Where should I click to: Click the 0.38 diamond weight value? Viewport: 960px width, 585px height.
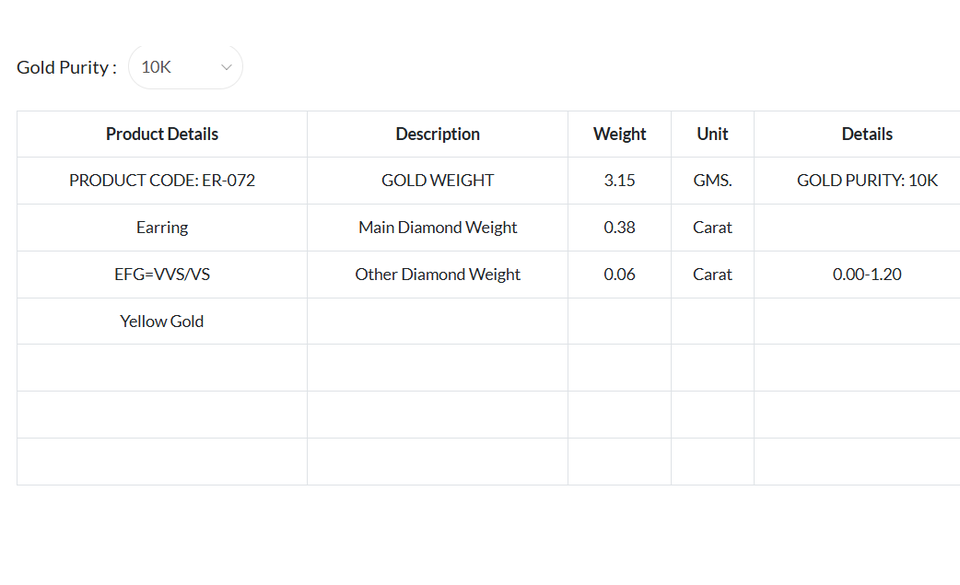pos(619,228)
